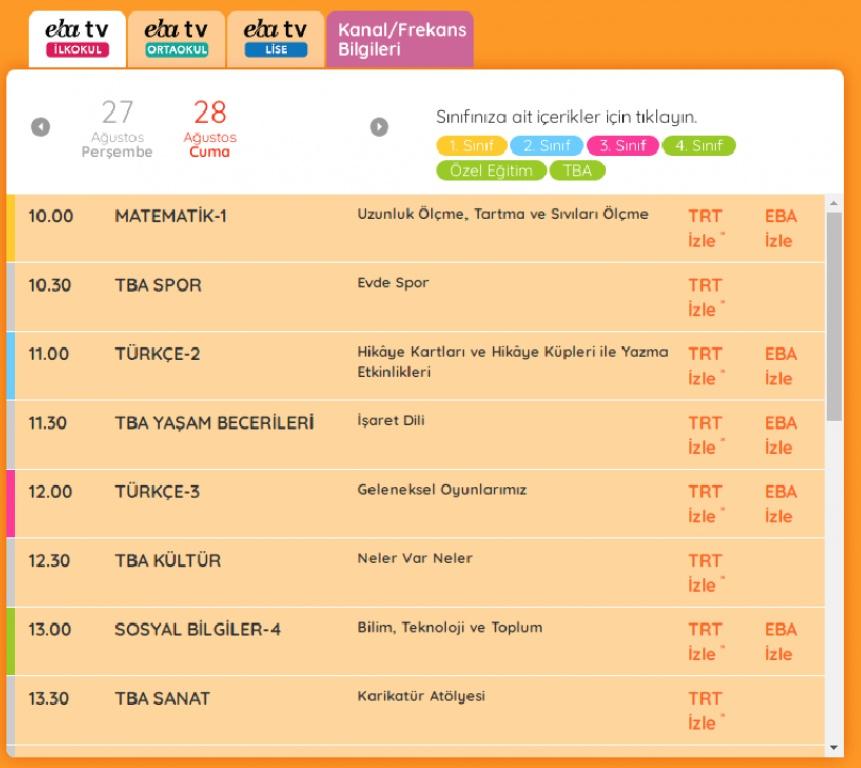Click TRT İzle for MATEMATİK-1
861x768 pixels.
(x=705, y=228)
